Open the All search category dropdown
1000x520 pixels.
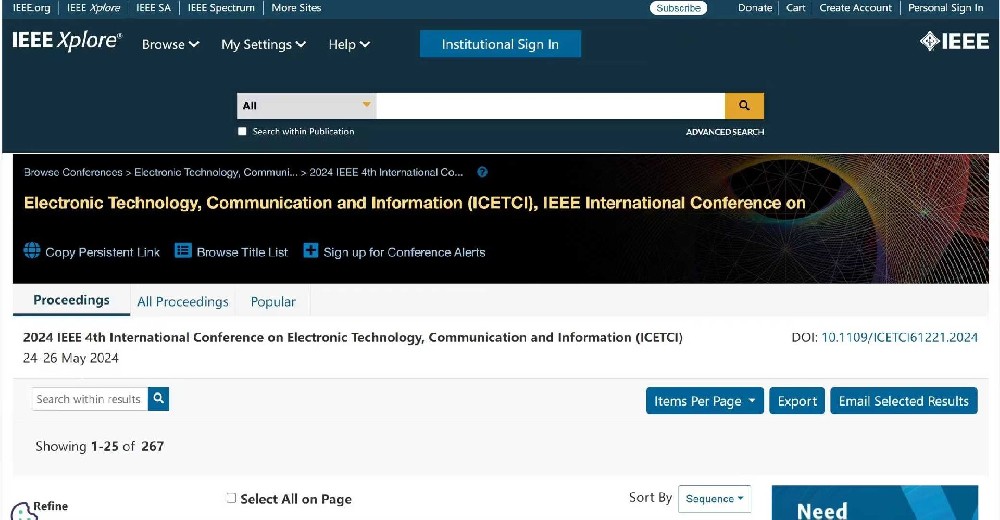click(306, 105)
